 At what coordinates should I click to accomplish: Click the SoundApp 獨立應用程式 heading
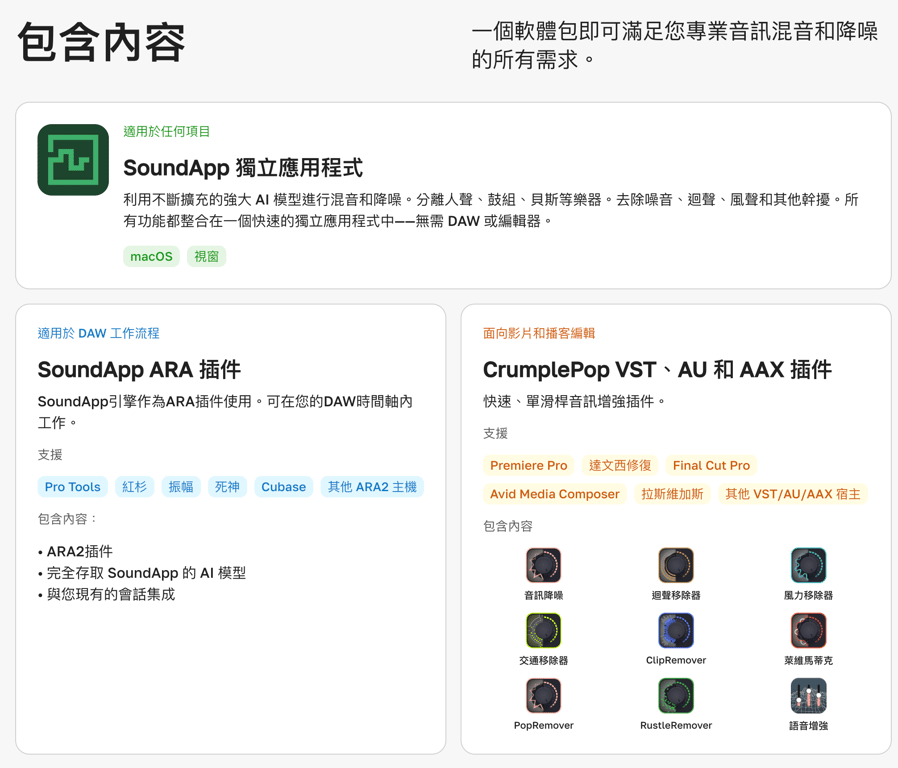[x=243, y=168]
